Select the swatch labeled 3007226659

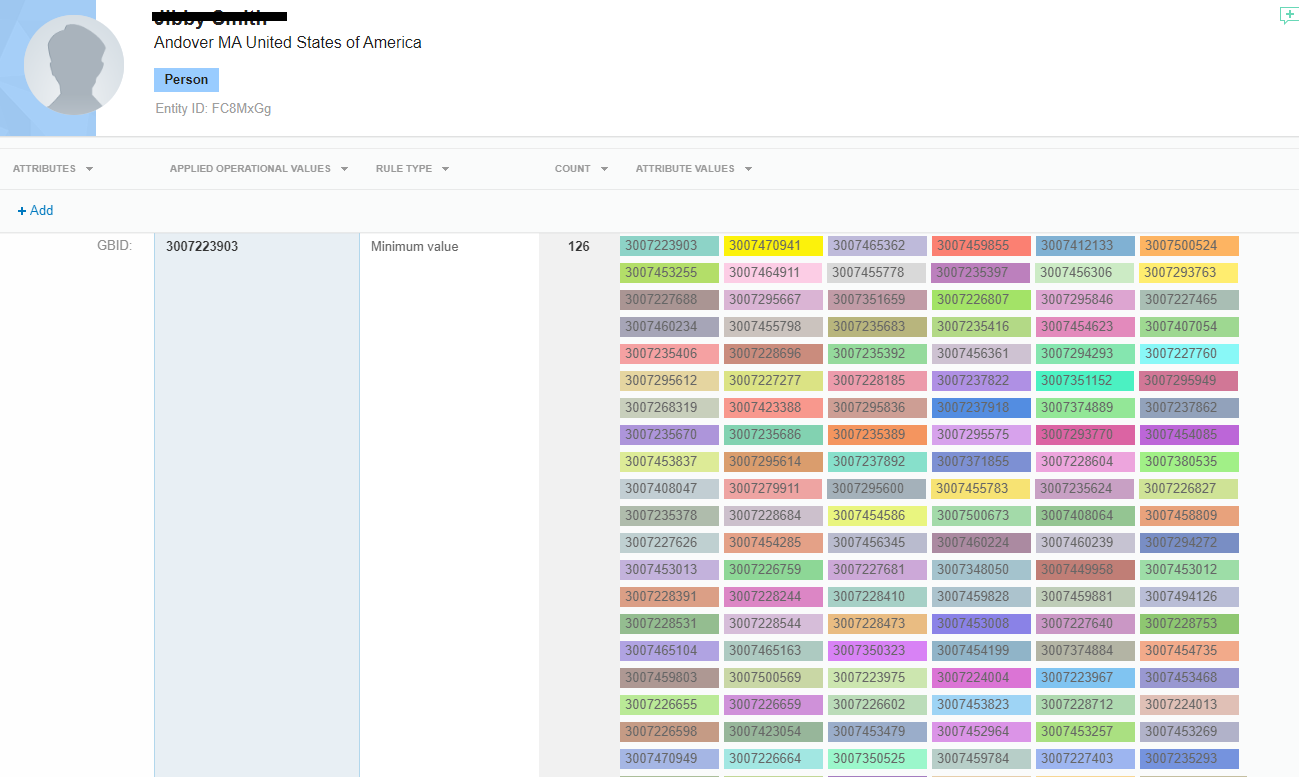click(773, 705)
